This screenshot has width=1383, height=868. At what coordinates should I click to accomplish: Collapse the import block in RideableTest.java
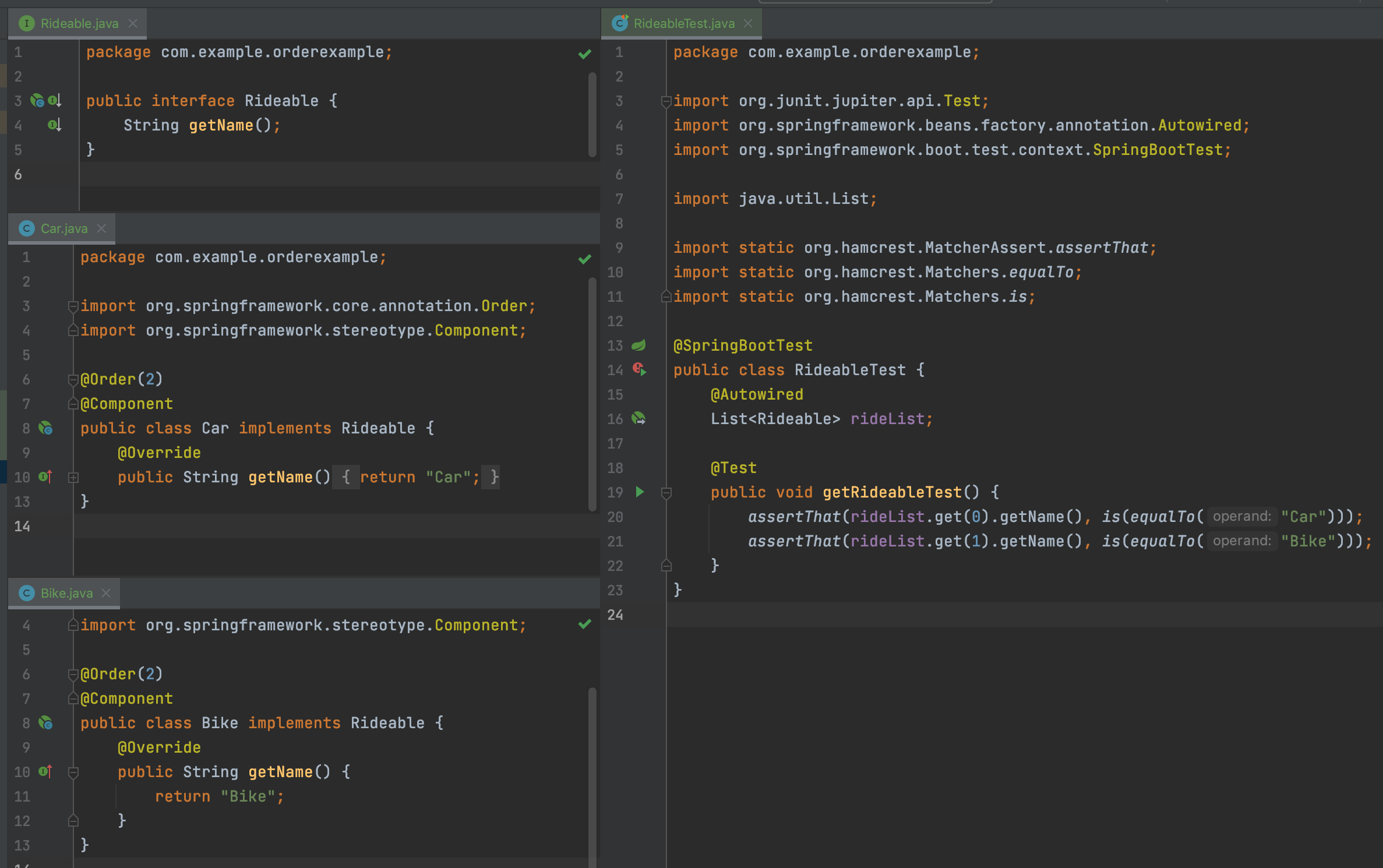click(x=666, y=101)
